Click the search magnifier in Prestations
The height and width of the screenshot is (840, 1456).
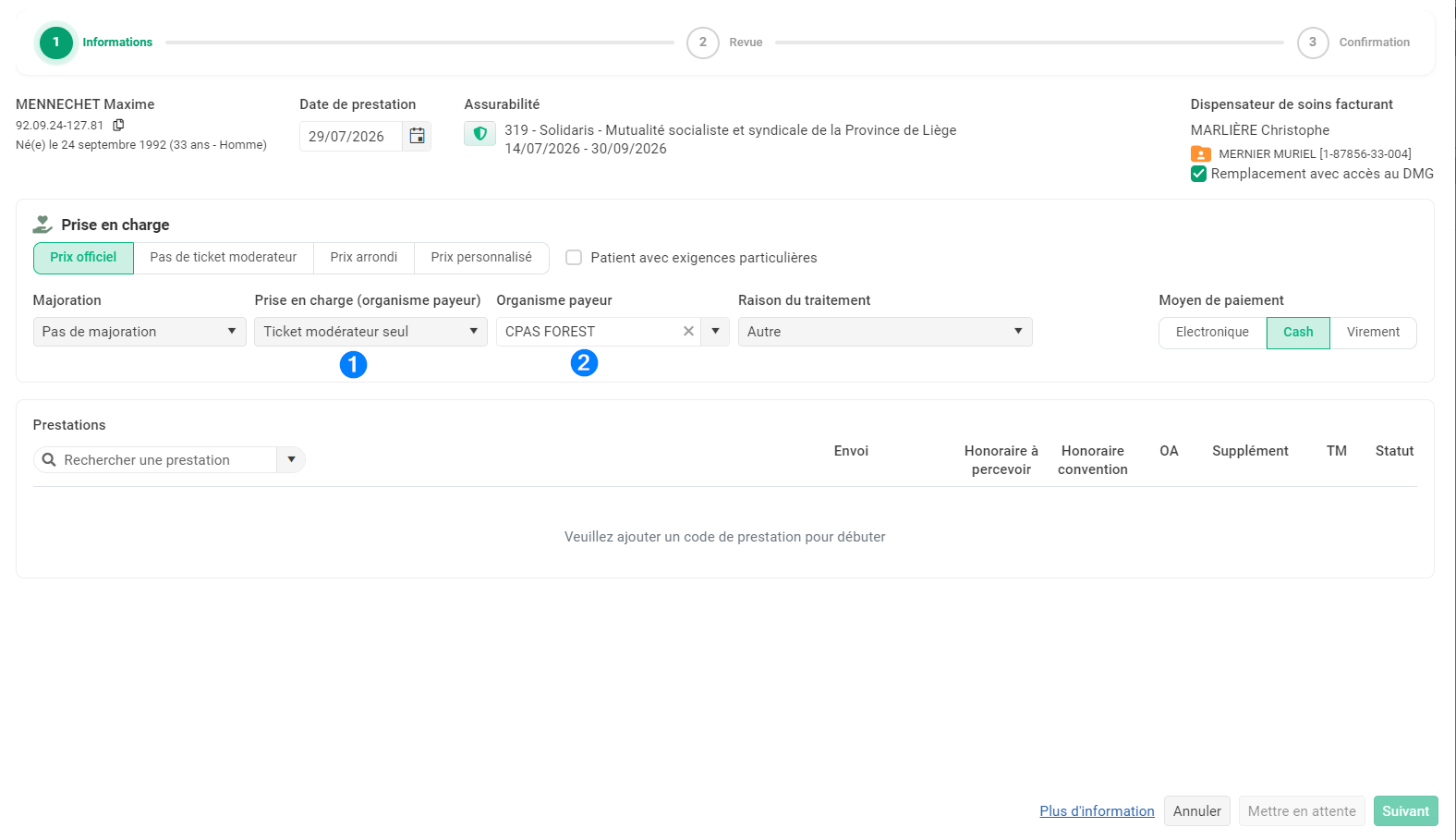click(50, 459)
